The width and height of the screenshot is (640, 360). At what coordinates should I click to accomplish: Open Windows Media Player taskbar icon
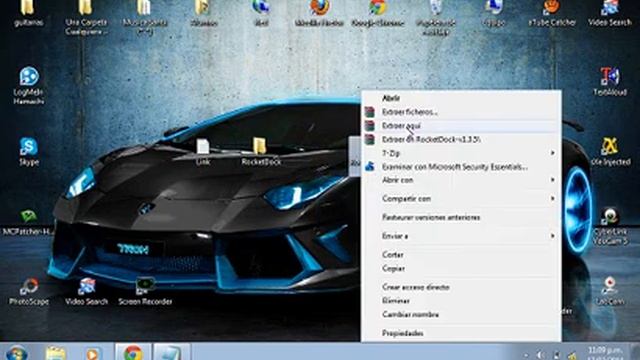[x=93, y=353]
